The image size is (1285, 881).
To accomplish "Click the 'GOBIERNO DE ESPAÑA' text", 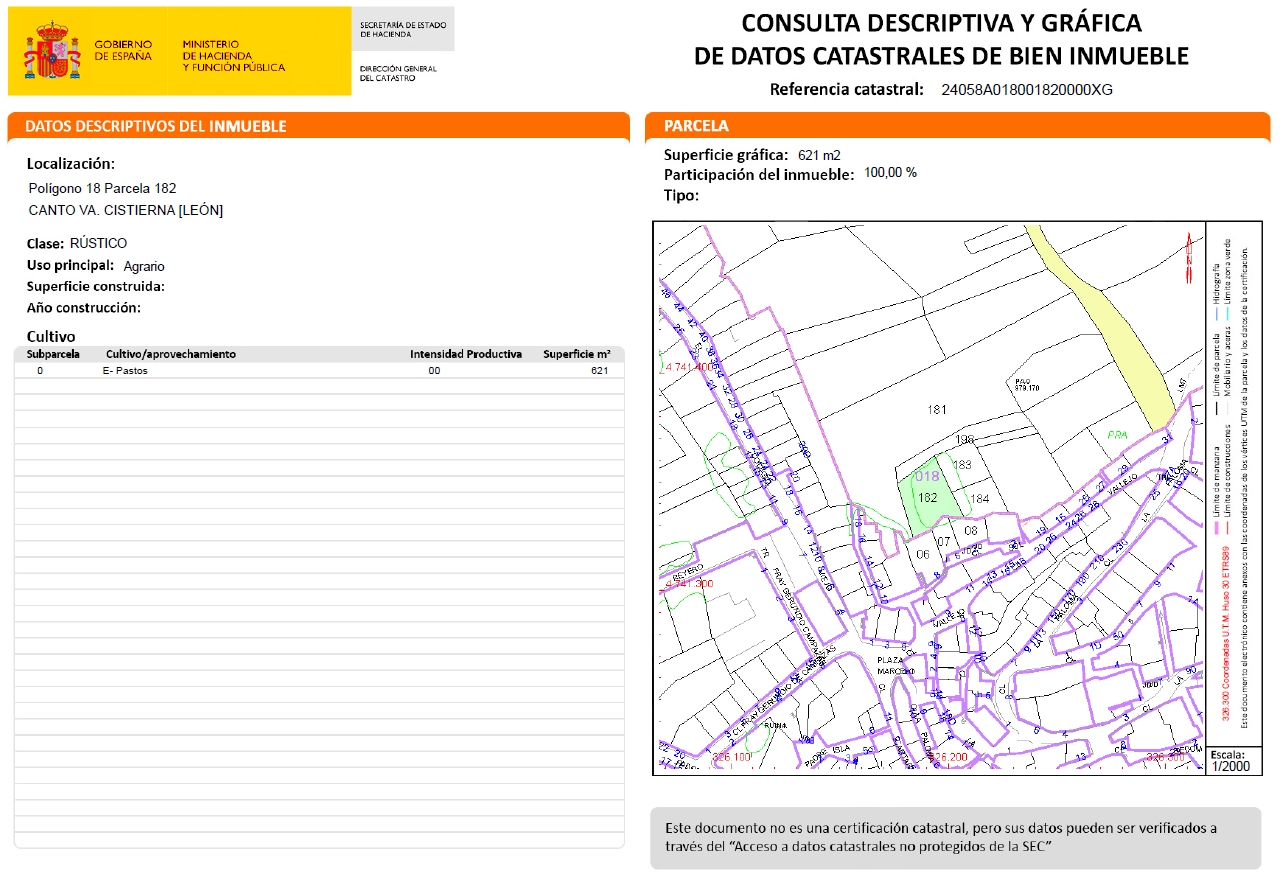I will (123, 51).
